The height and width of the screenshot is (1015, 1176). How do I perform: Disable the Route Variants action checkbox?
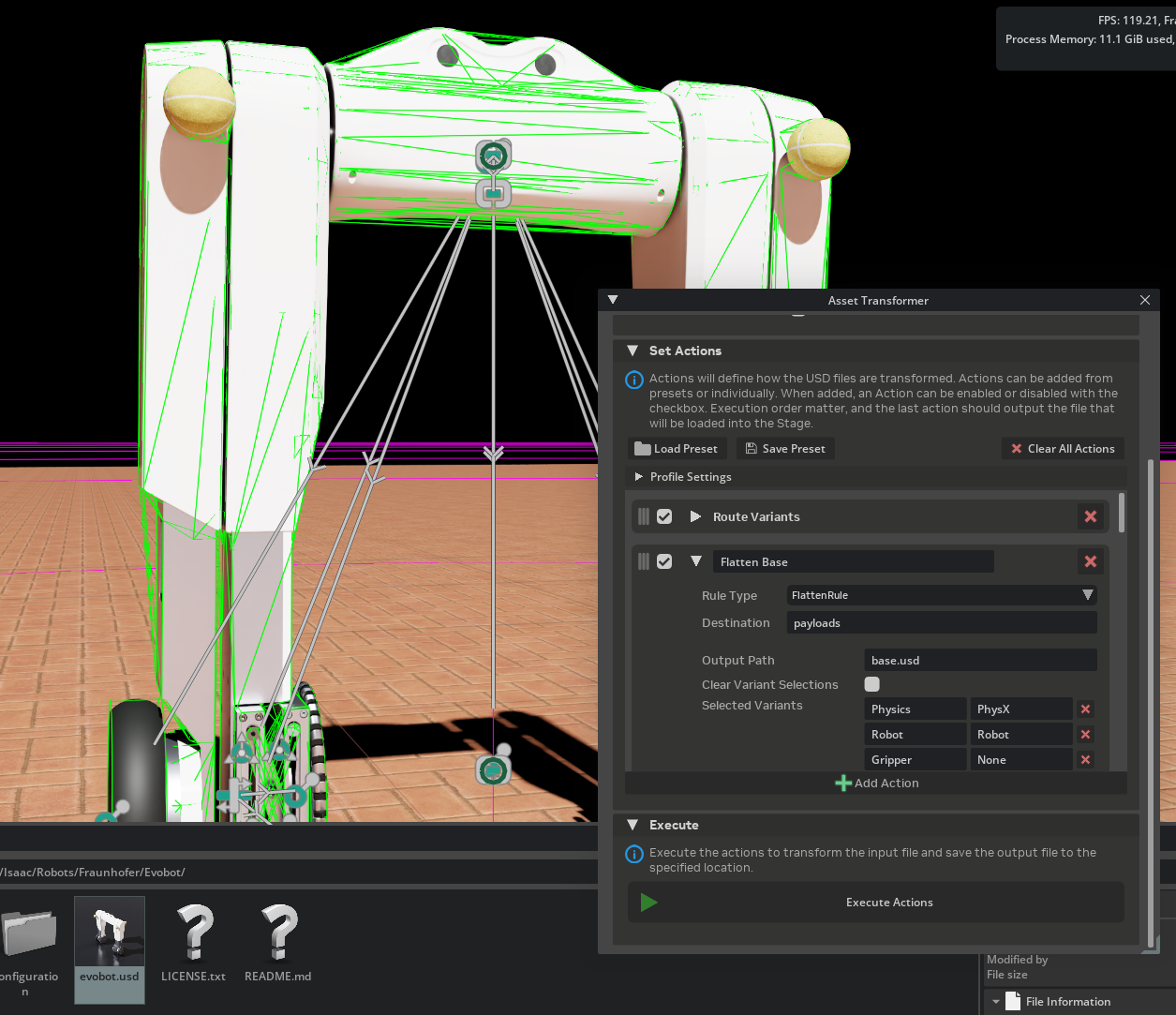pos(664,516)
